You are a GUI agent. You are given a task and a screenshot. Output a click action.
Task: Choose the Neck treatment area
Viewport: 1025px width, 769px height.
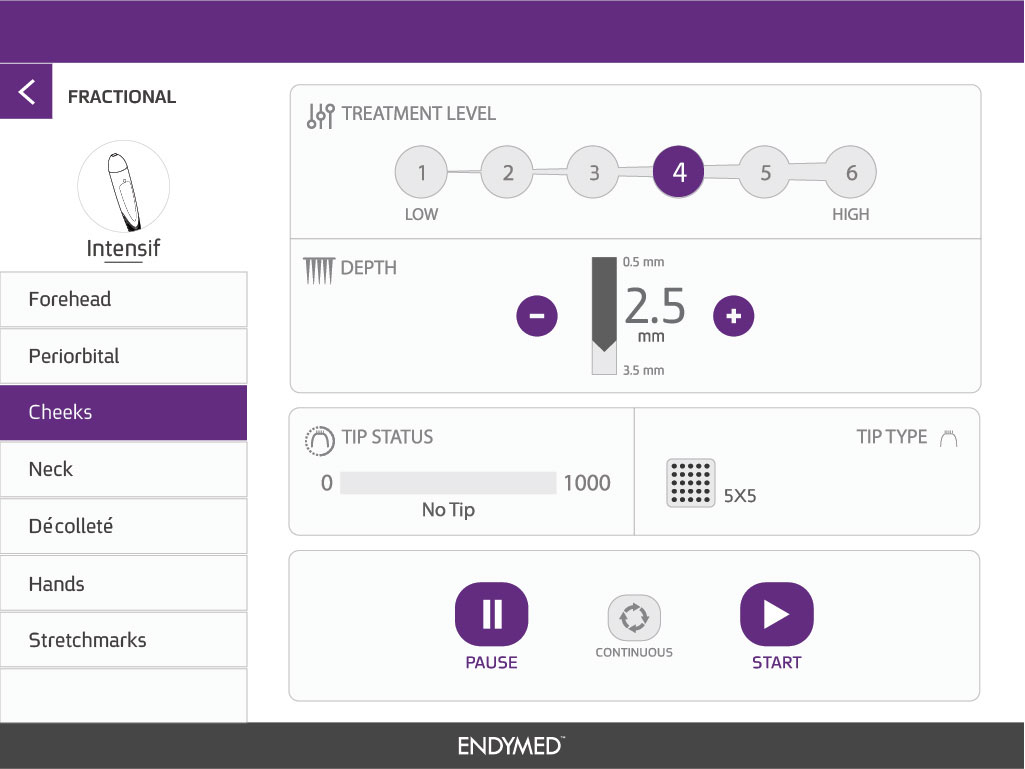124,469
